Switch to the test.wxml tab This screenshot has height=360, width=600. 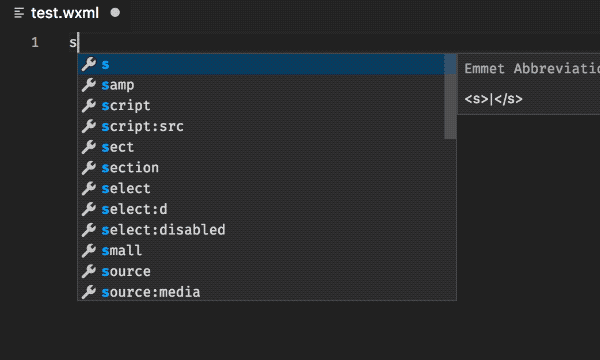65,13
